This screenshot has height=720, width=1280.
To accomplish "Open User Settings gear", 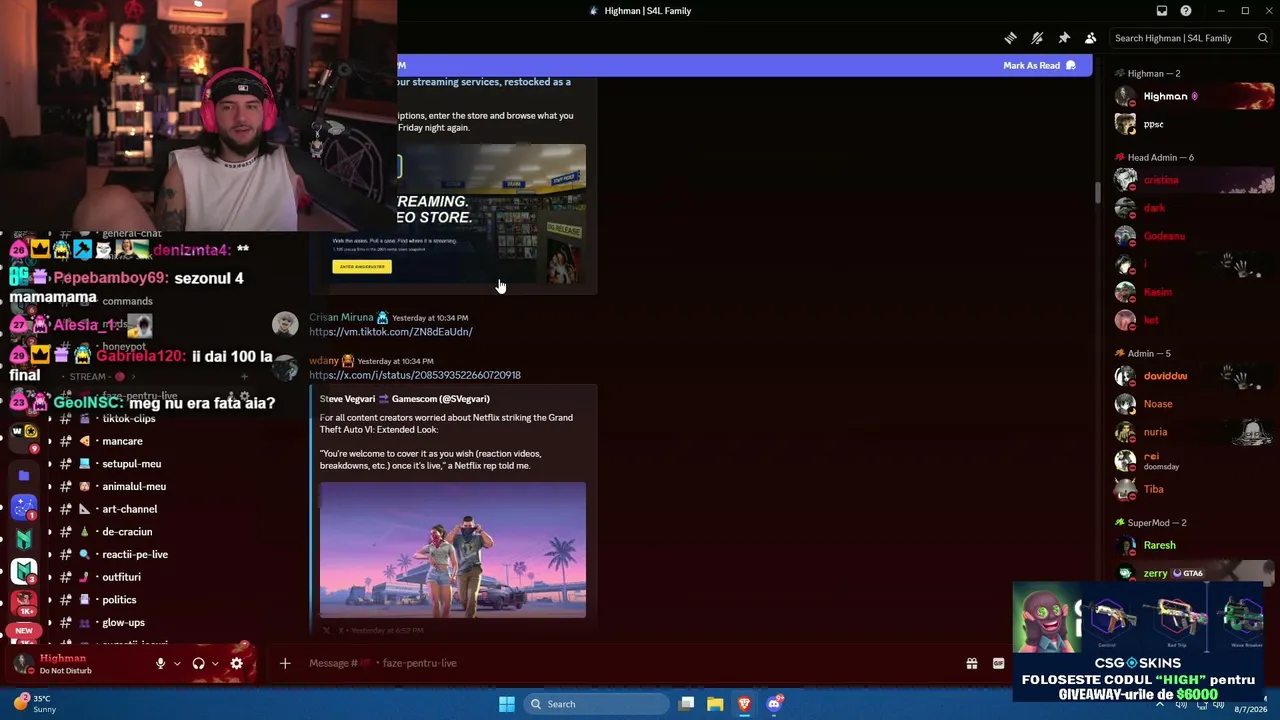I will [x=237, y=663].
